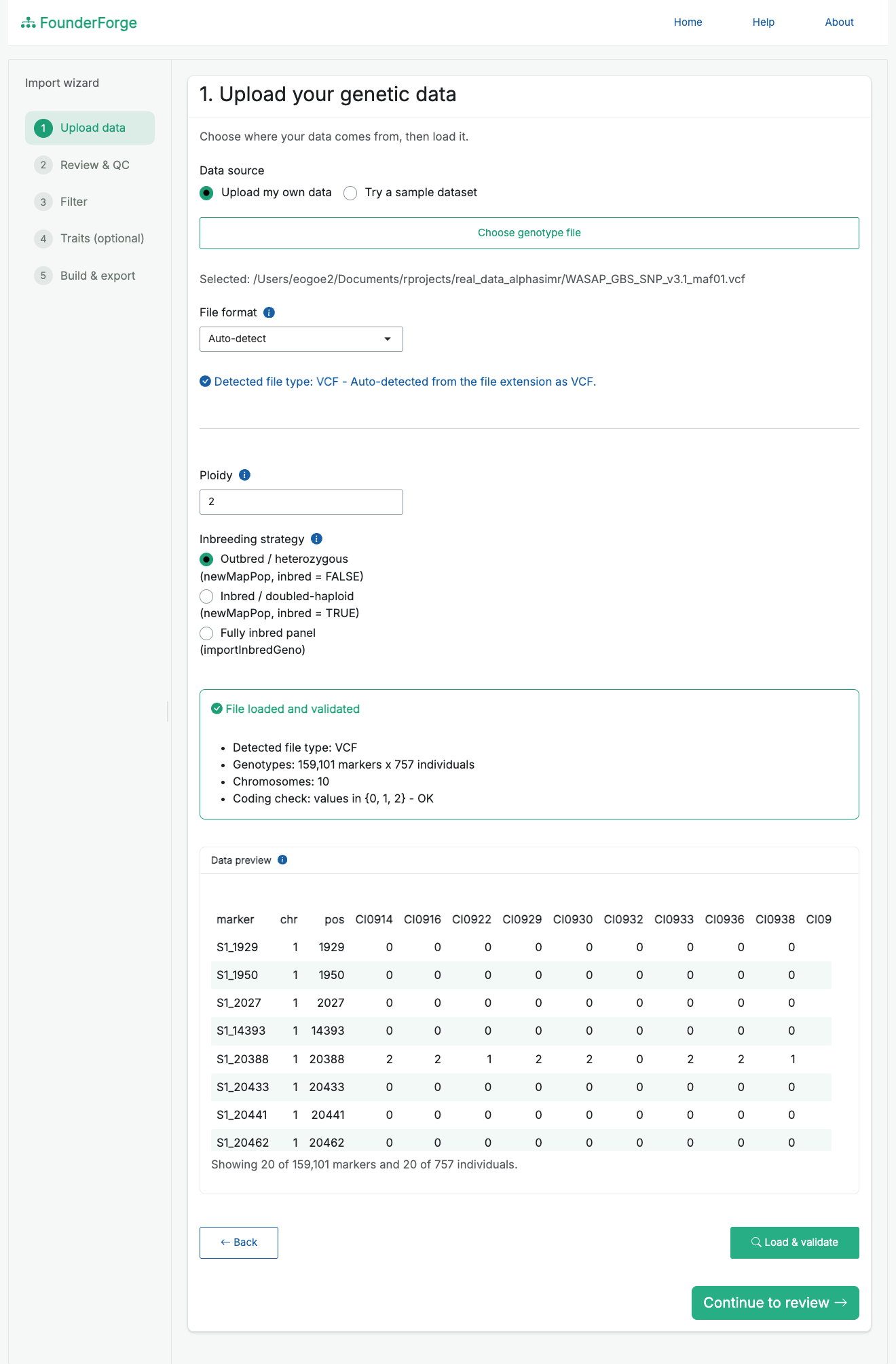Click 'Coding check' summary line
The height and width of the screenshot is (1364, 896).
(333, 798)
